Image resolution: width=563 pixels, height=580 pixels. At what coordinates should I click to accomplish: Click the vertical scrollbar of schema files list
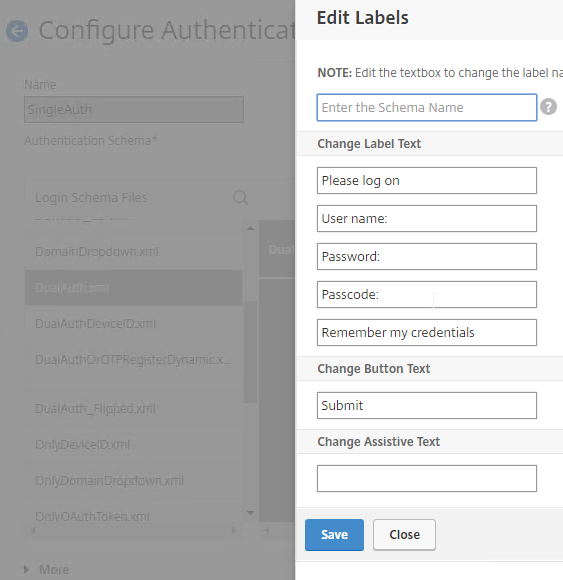250,351
